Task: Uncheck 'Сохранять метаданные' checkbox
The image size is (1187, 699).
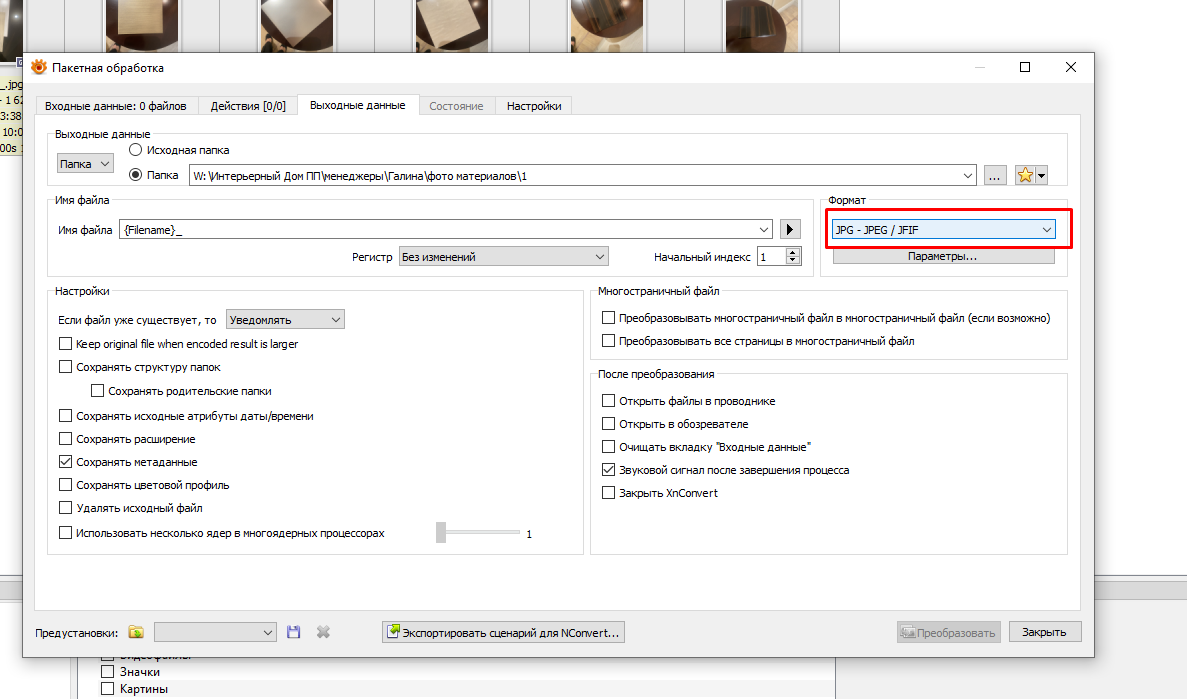Action: point(66,462)
